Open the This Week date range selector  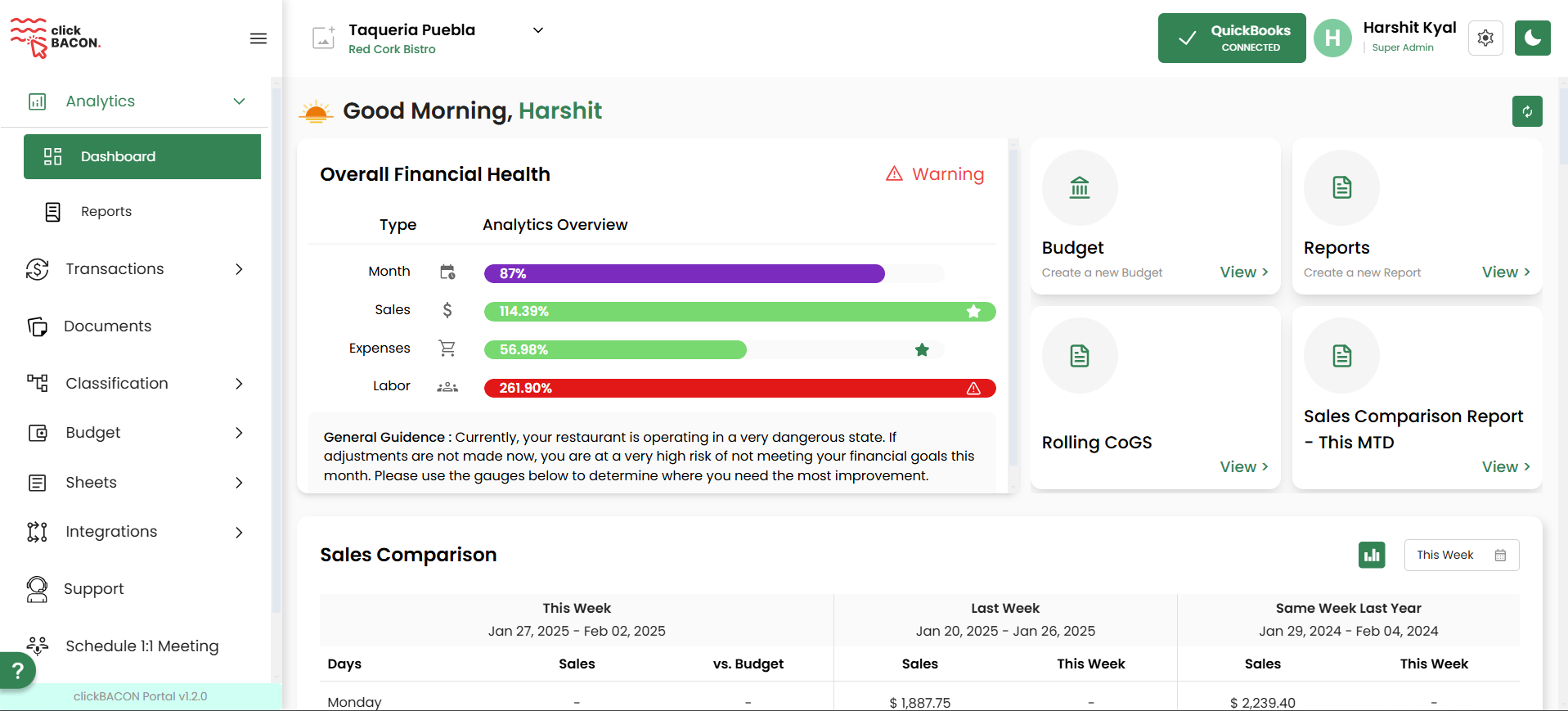click(1461, 555)
